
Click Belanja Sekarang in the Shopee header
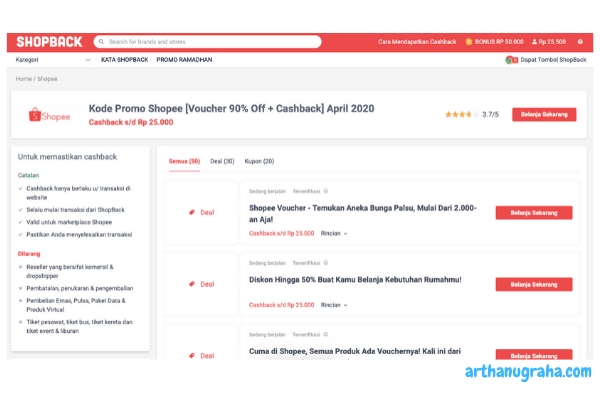(544, 115)
